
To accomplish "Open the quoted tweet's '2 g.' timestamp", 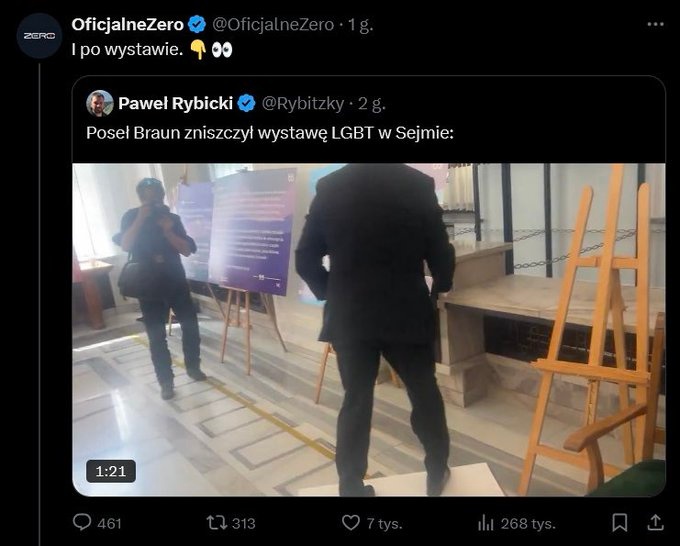I will pos(373,102).
